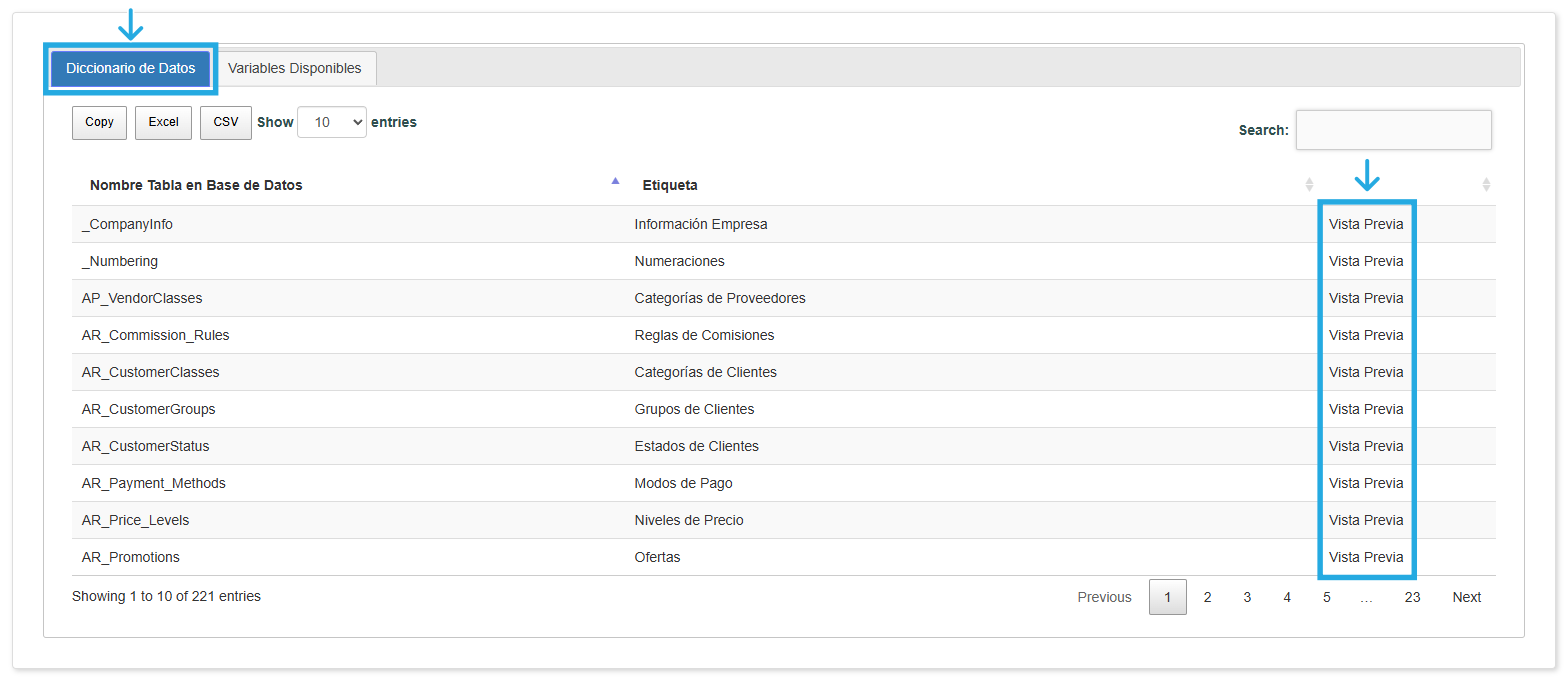Select the AR_CustomerGroups table row
Screen dimensions: 1567x683
point(149,409)
